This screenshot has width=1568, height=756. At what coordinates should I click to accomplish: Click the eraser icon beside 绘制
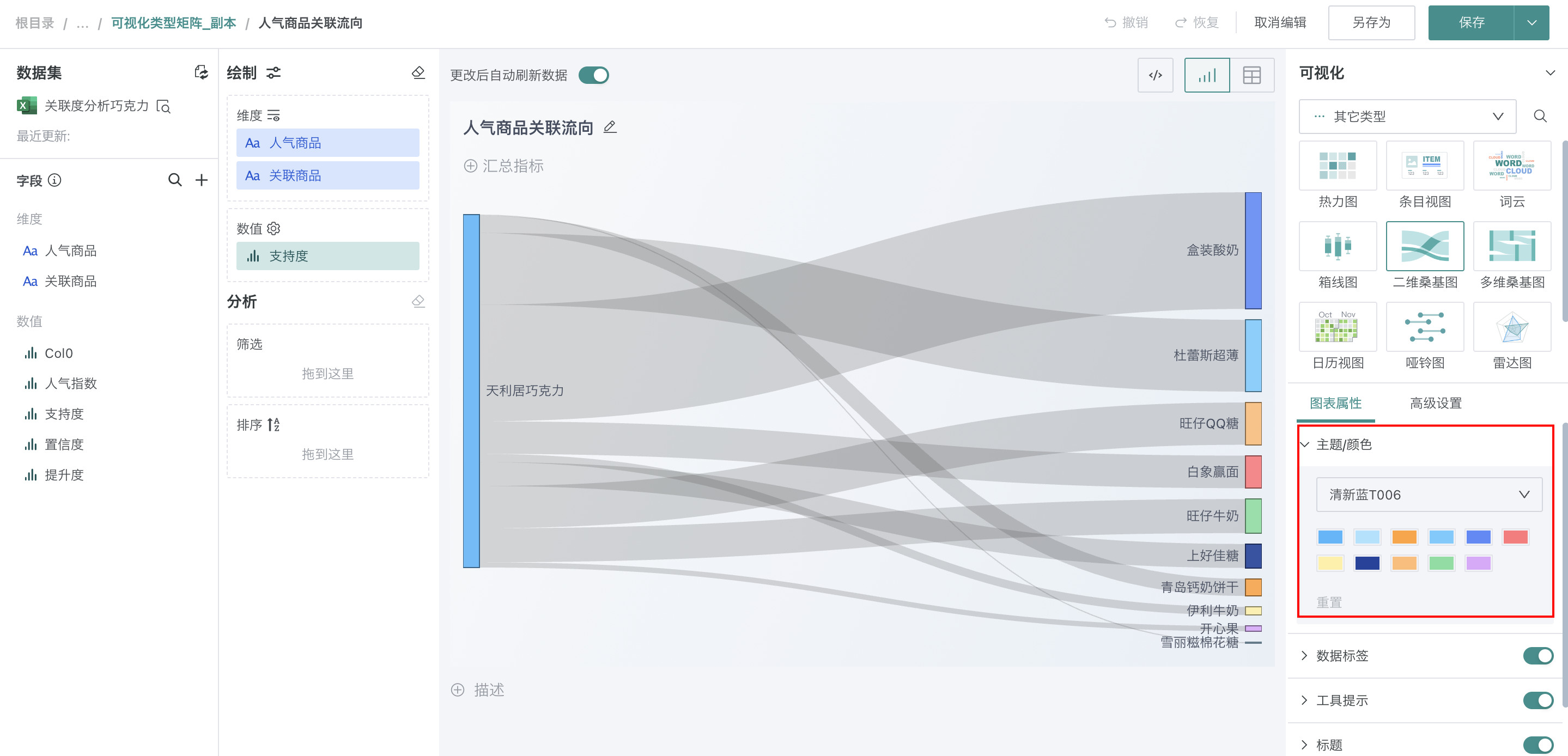(x=418, y=72)
